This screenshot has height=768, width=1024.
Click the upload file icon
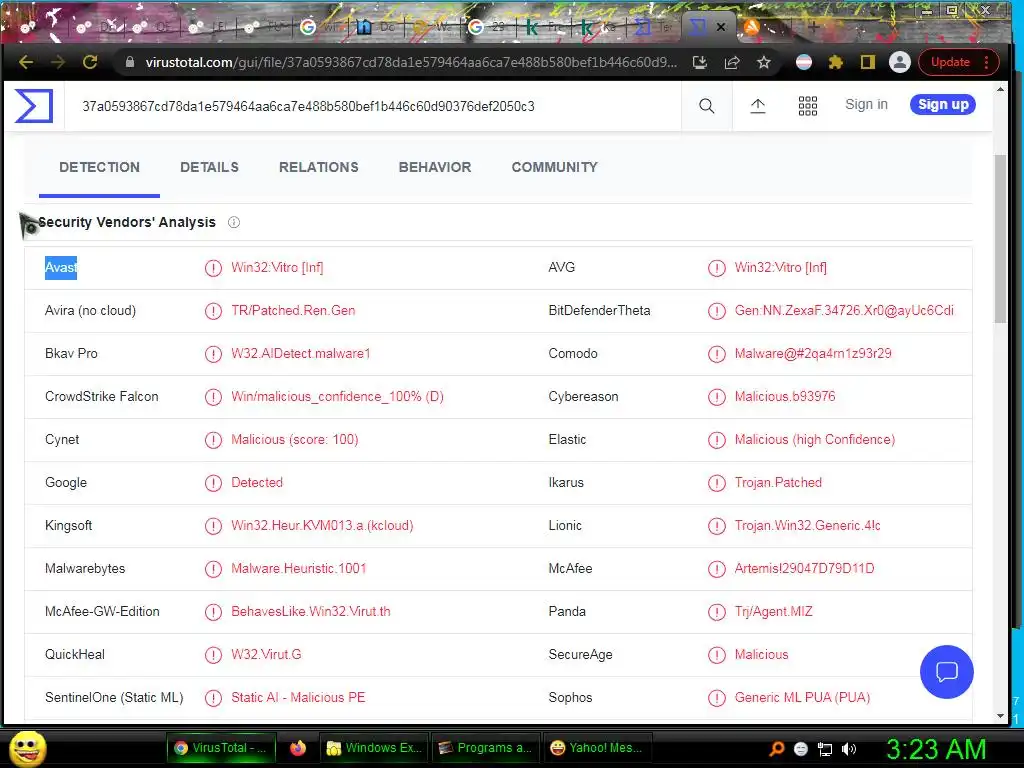[x=758, y=106]
